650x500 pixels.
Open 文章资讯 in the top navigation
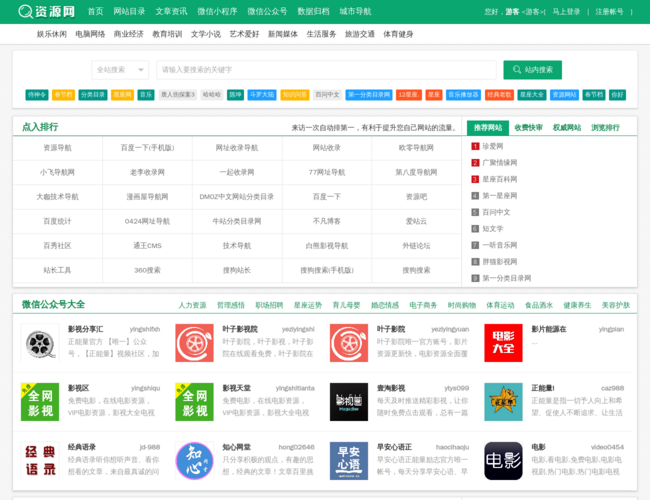[171, 12]
